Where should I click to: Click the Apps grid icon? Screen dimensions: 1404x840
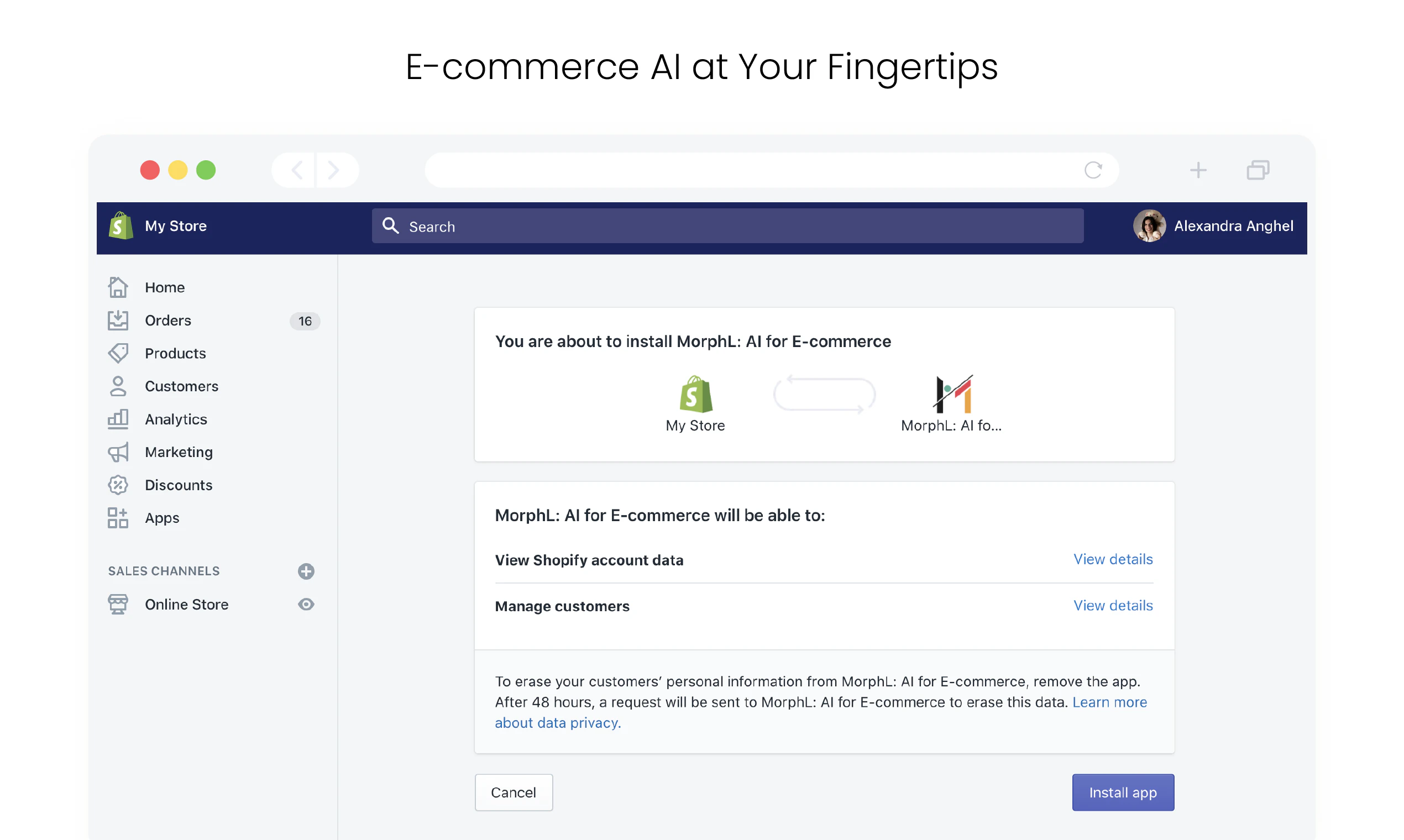[x=118, y=518]
